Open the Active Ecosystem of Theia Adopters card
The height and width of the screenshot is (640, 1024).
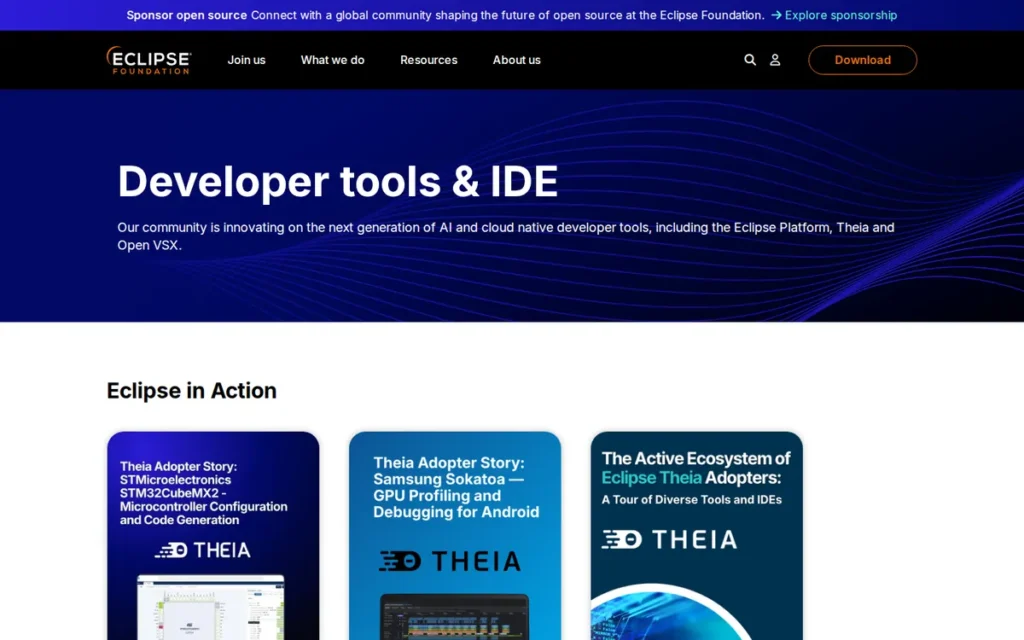pos(696,536)
